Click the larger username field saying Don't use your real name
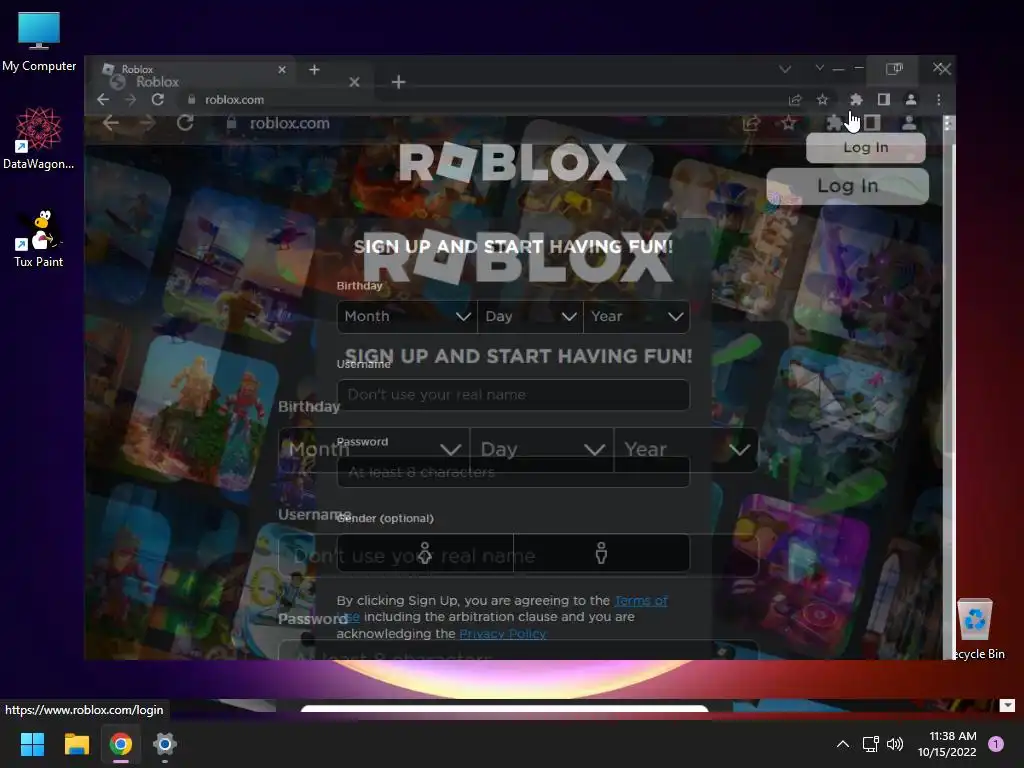Image resolution: width=1024 pixels, height=768 pixels. (x=519, y=556)
